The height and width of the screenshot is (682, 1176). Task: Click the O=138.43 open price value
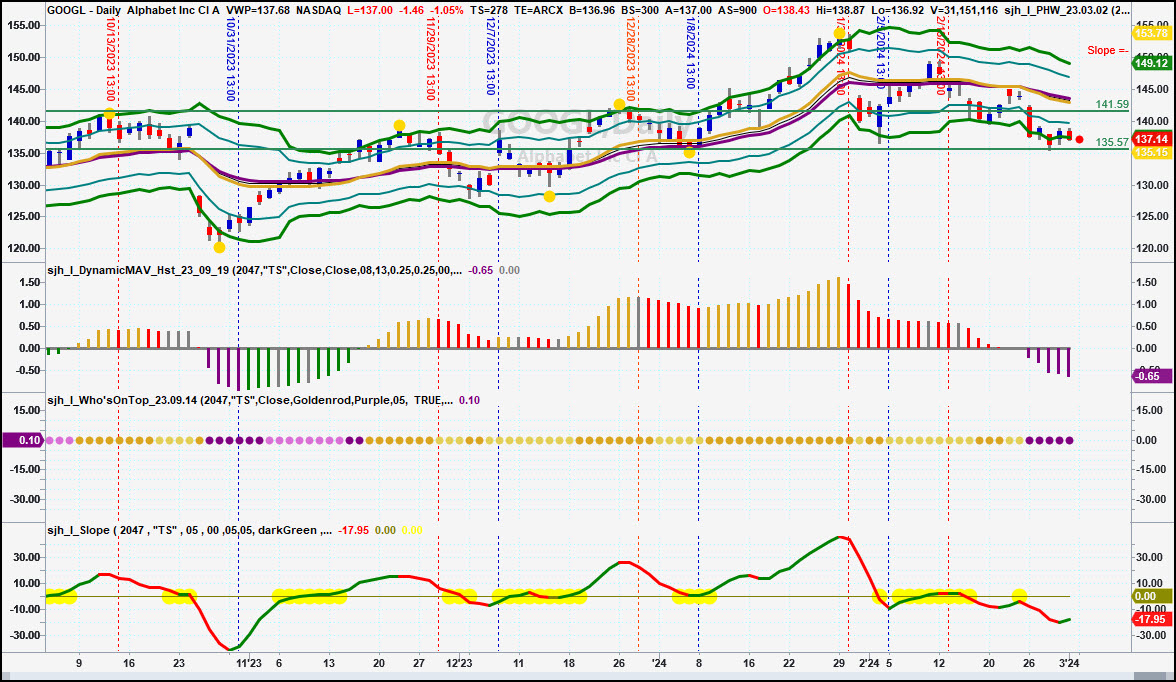[786, 11]
